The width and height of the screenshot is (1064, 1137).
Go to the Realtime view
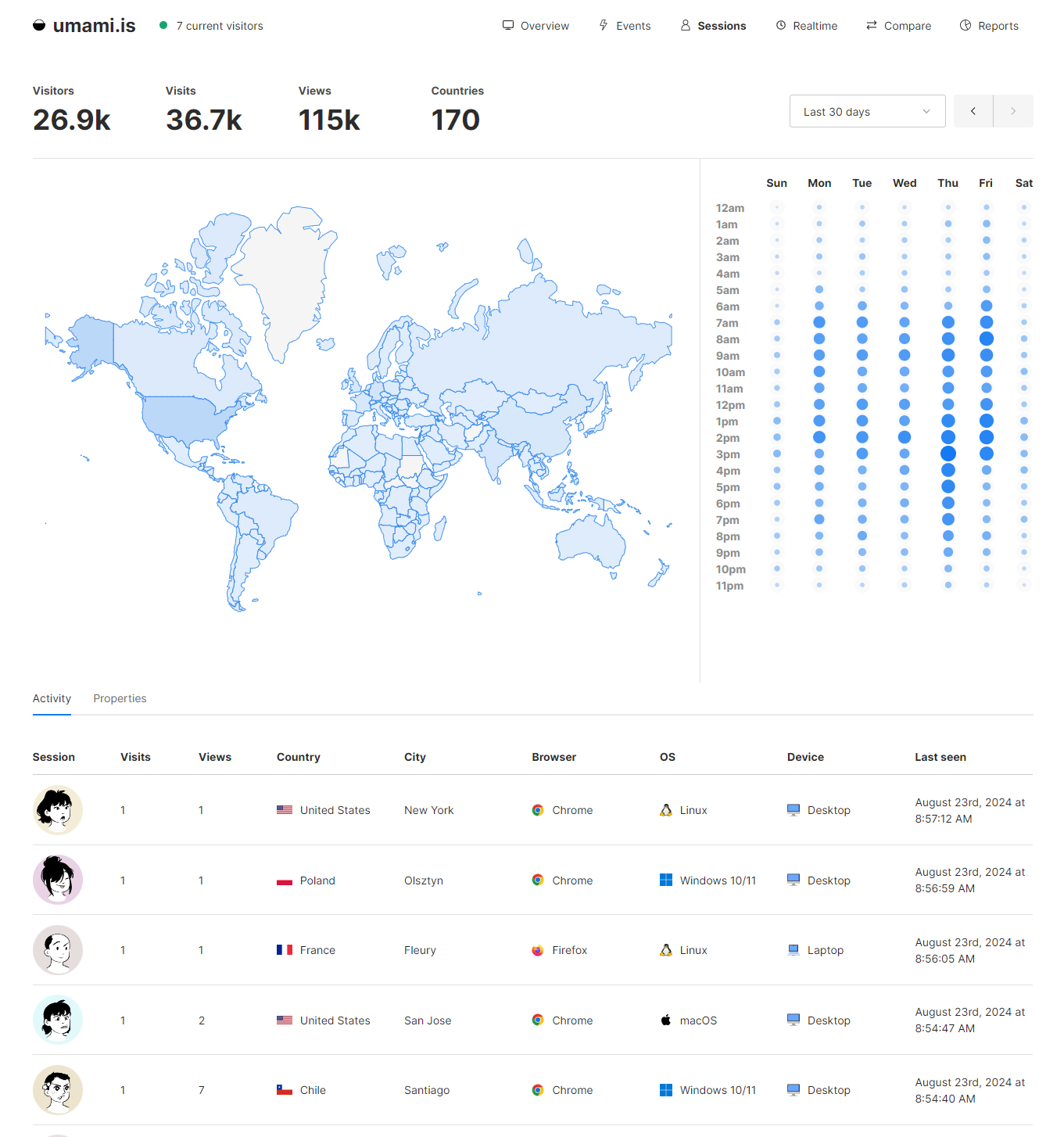[806, 26]
